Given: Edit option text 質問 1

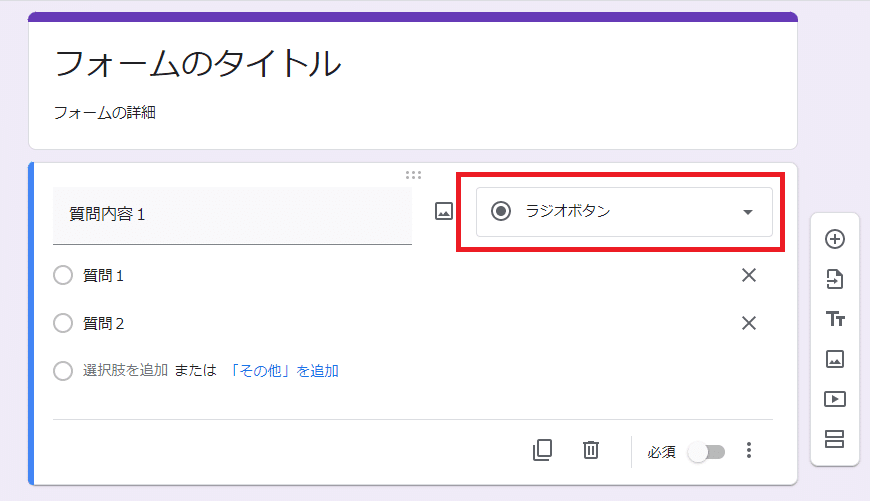Looking at the screenshot, I should click(x=103, y=275).
